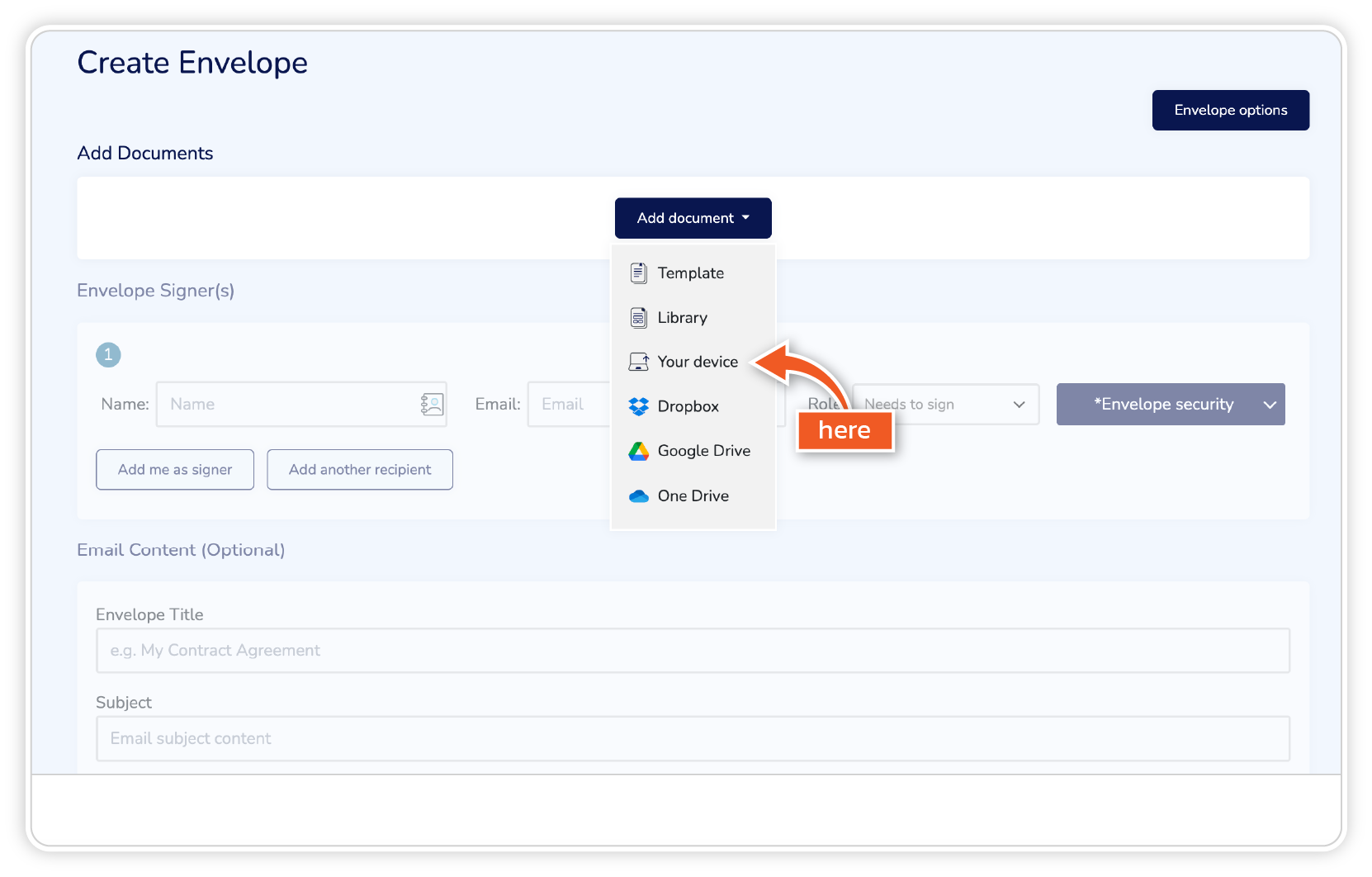Focus the signer Name input field
1372x877 pixels.
tap(301, 404)
